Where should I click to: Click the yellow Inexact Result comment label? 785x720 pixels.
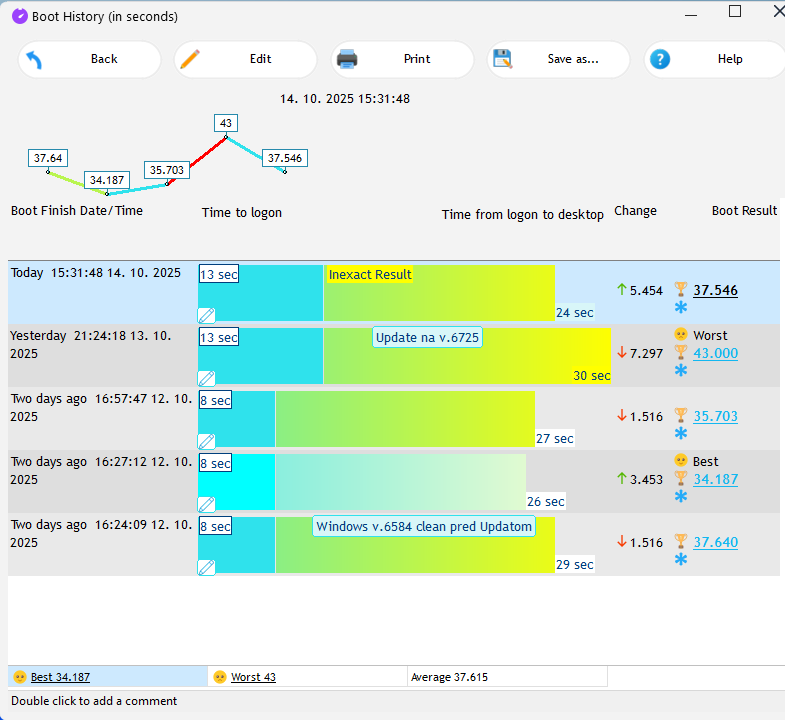click(x=370, y=275)
